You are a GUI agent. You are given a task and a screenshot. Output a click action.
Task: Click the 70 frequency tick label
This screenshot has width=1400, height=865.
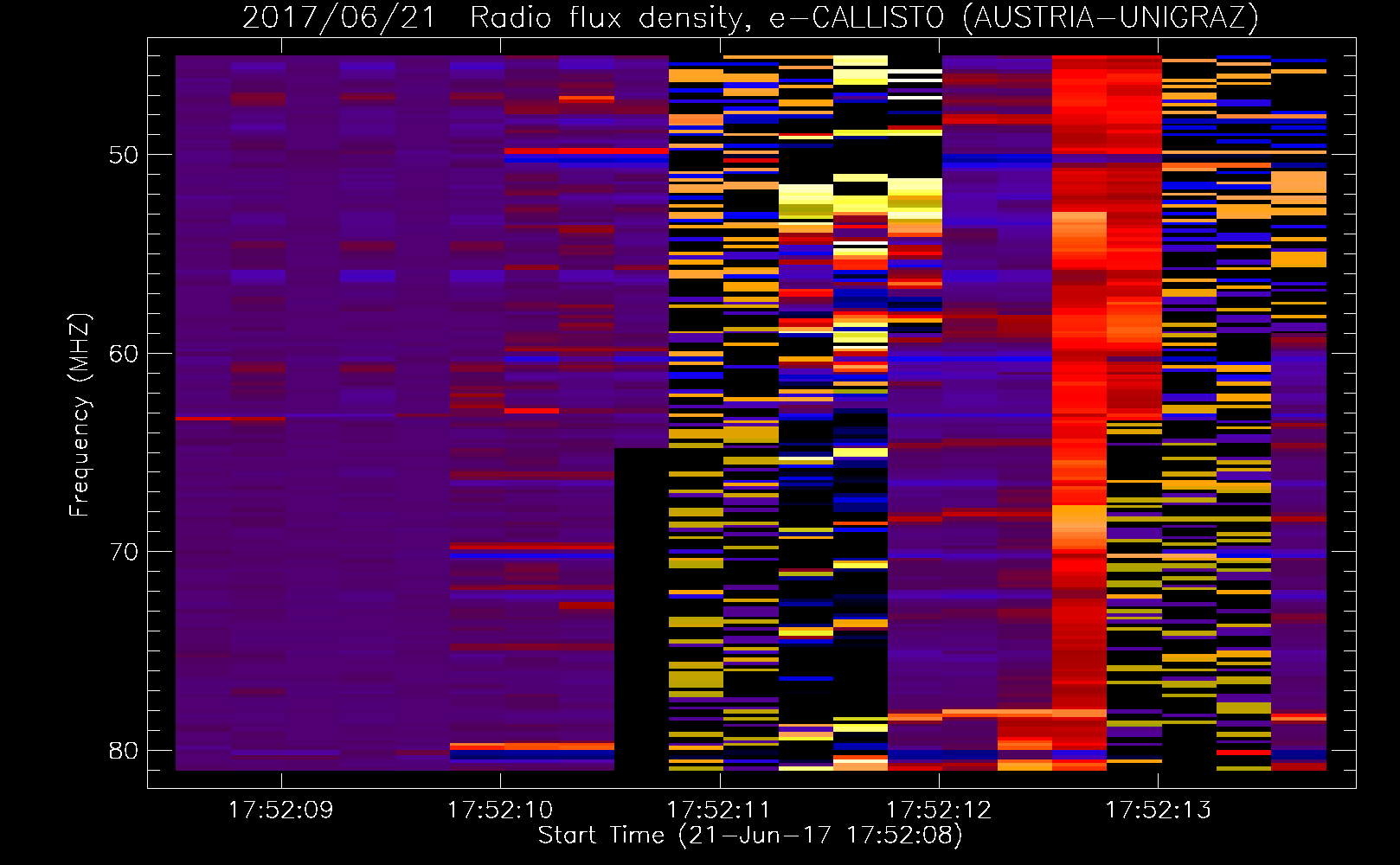[x=124, y=552]
